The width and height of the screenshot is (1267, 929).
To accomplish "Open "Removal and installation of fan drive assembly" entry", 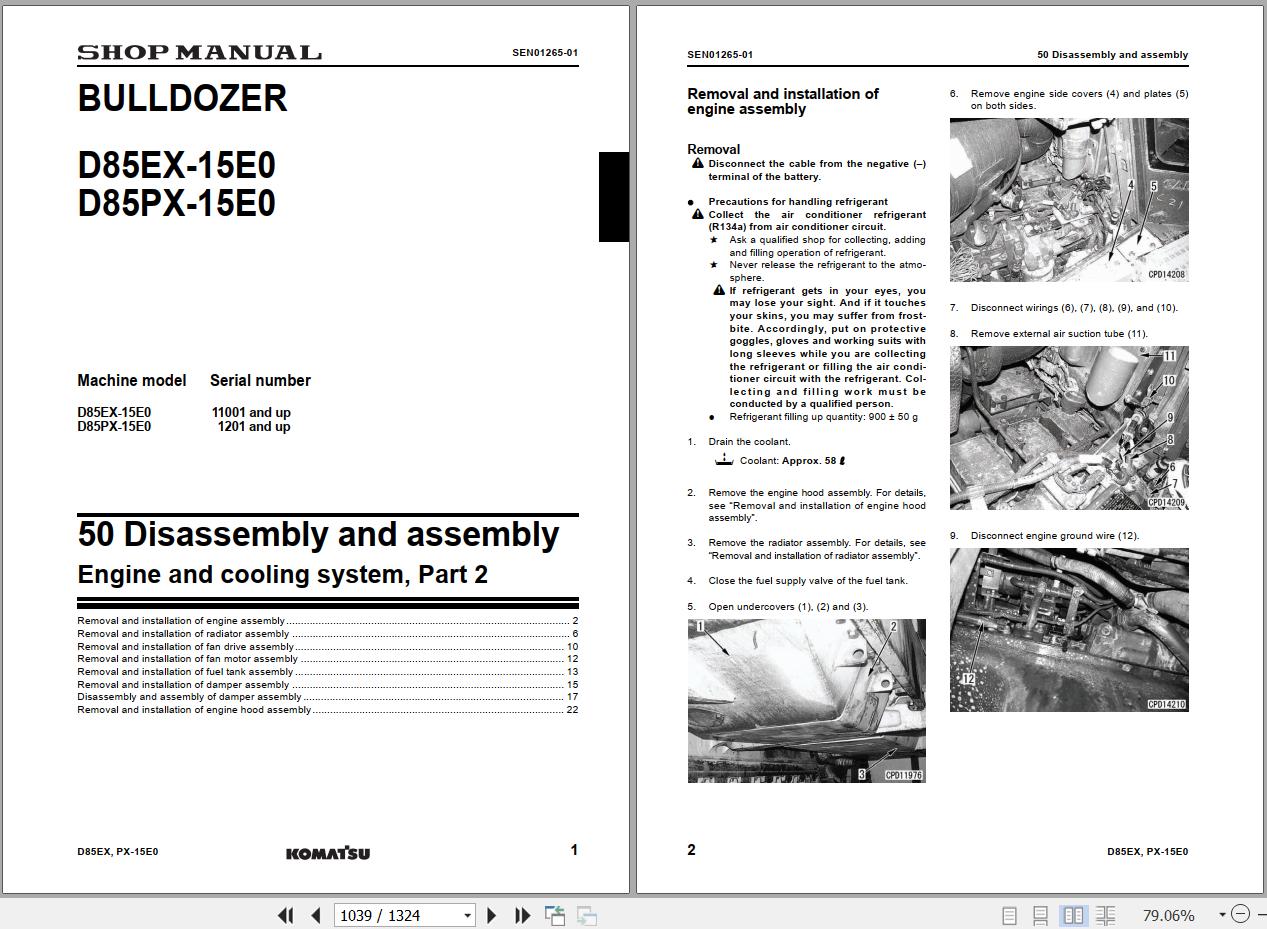I will point(328,647).
